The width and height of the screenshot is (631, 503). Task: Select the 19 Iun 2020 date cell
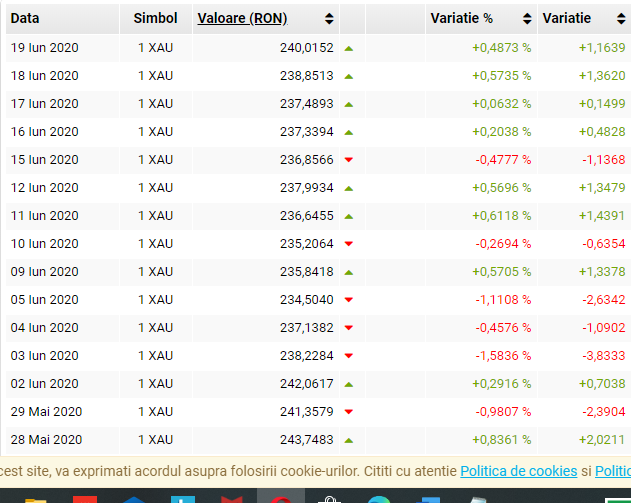coord(44,47)
